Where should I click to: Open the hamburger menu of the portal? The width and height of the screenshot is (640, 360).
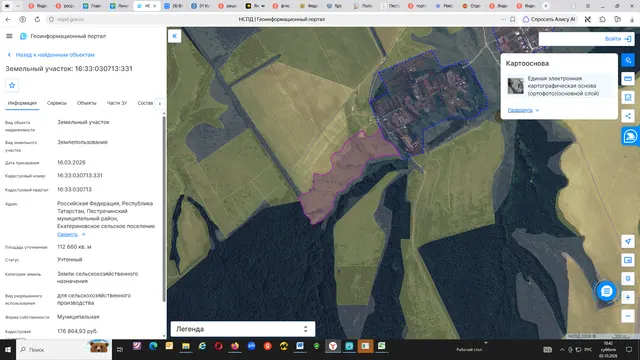[9, 36]
